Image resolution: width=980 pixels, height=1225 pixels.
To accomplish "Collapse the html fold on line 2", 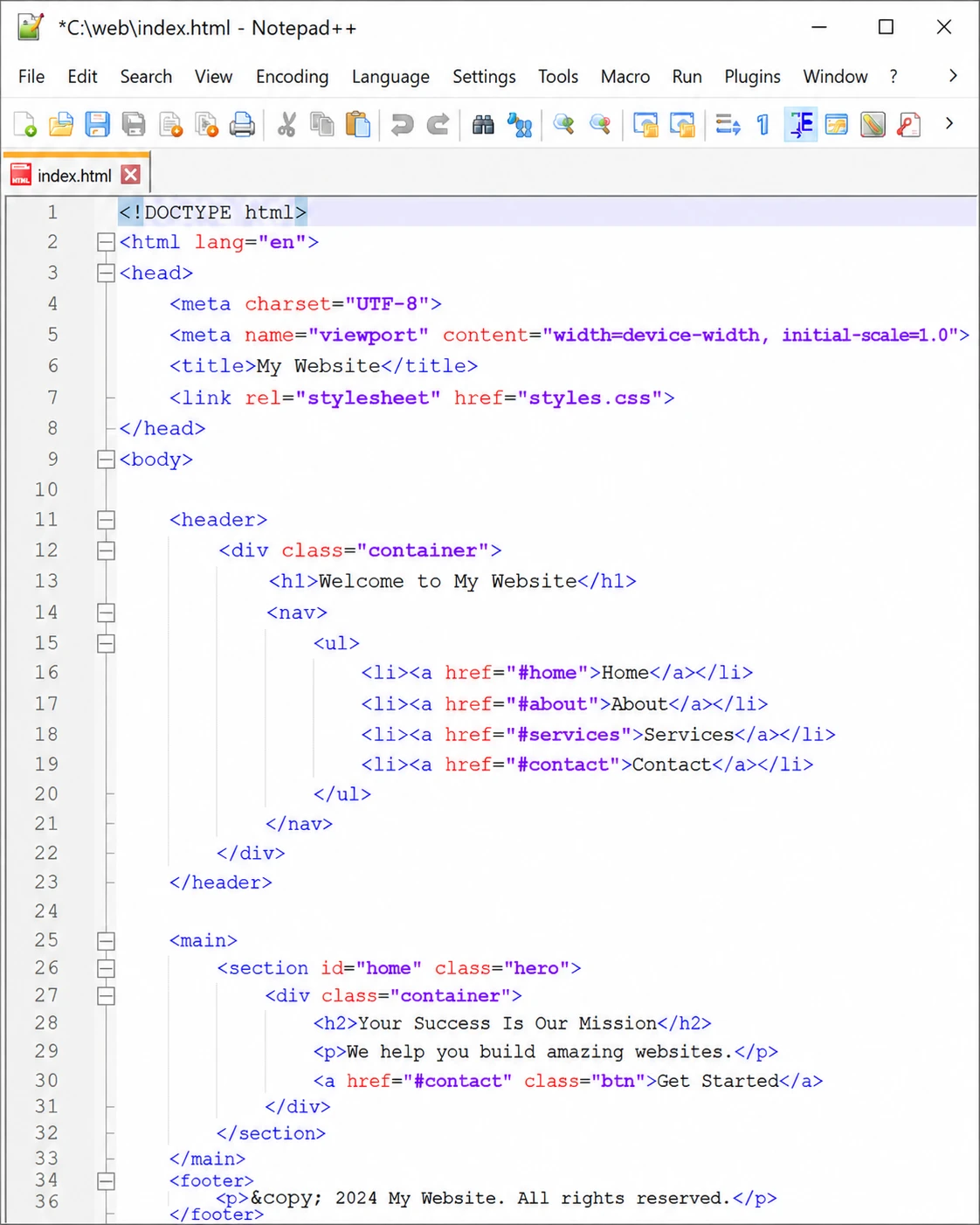I will (x=106, y=242).
